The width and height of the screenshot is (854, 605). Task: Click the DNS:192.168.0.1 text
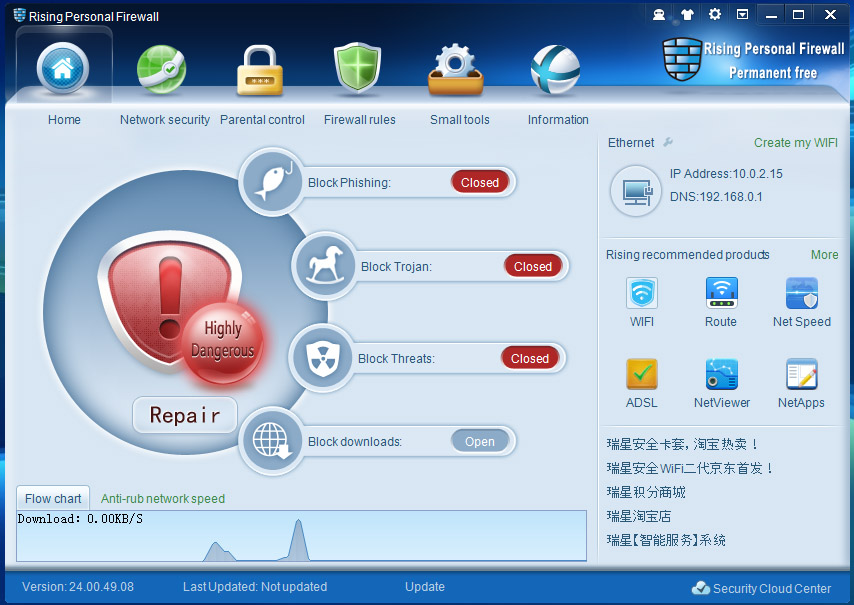(x=716, y=197)
